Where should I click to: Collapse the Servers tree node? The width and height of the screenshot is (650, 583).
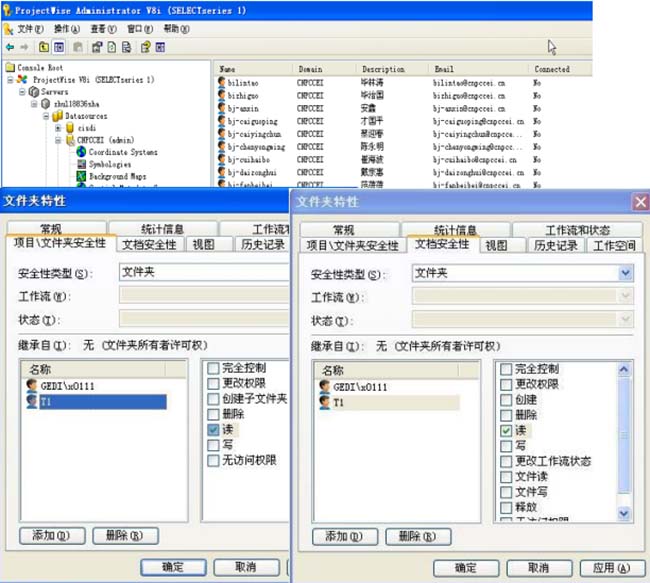tap(22, 92)
